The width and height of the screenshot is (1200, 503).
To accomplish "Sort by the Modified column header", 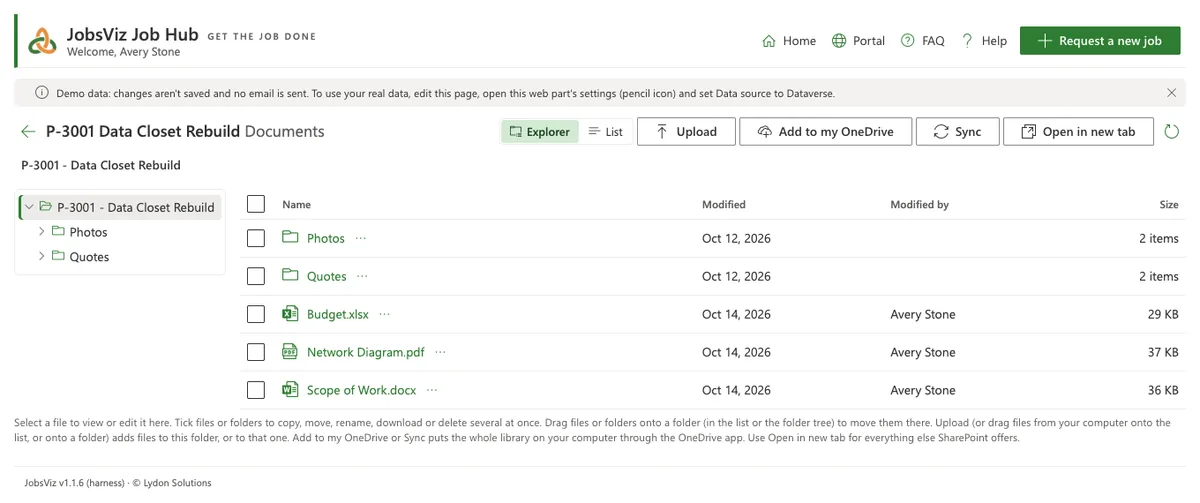I will pyautogui.click(x=724, y=204).
